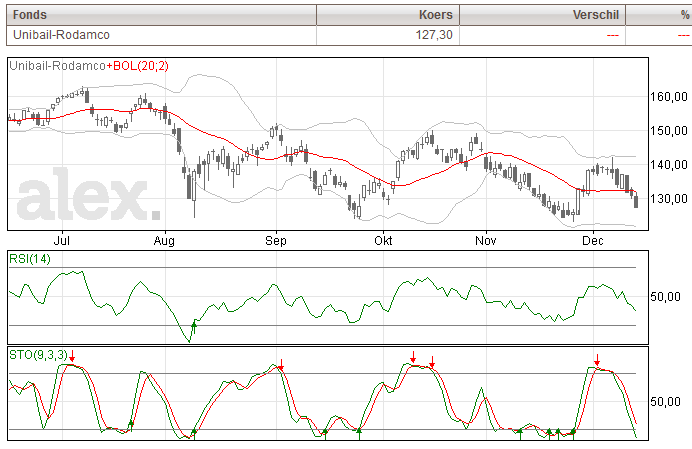This screenshot has width=692, height=449.
Task: Click the RSI panel 50,00 axis label
Action: (666, 297)
